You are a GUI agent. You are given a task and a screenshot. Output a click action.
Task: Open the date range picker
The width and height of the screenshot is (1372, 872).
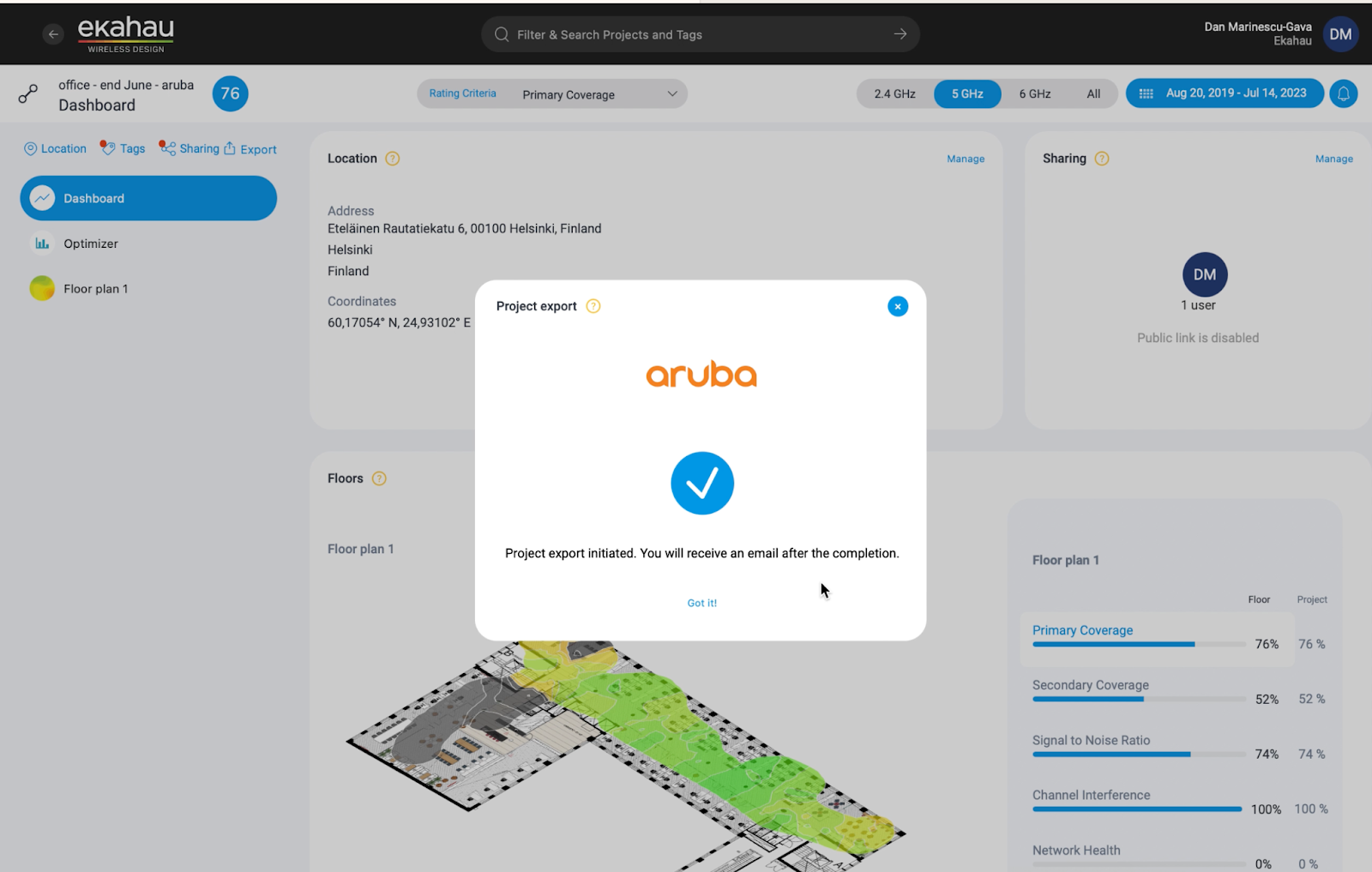coord(1225,93)
